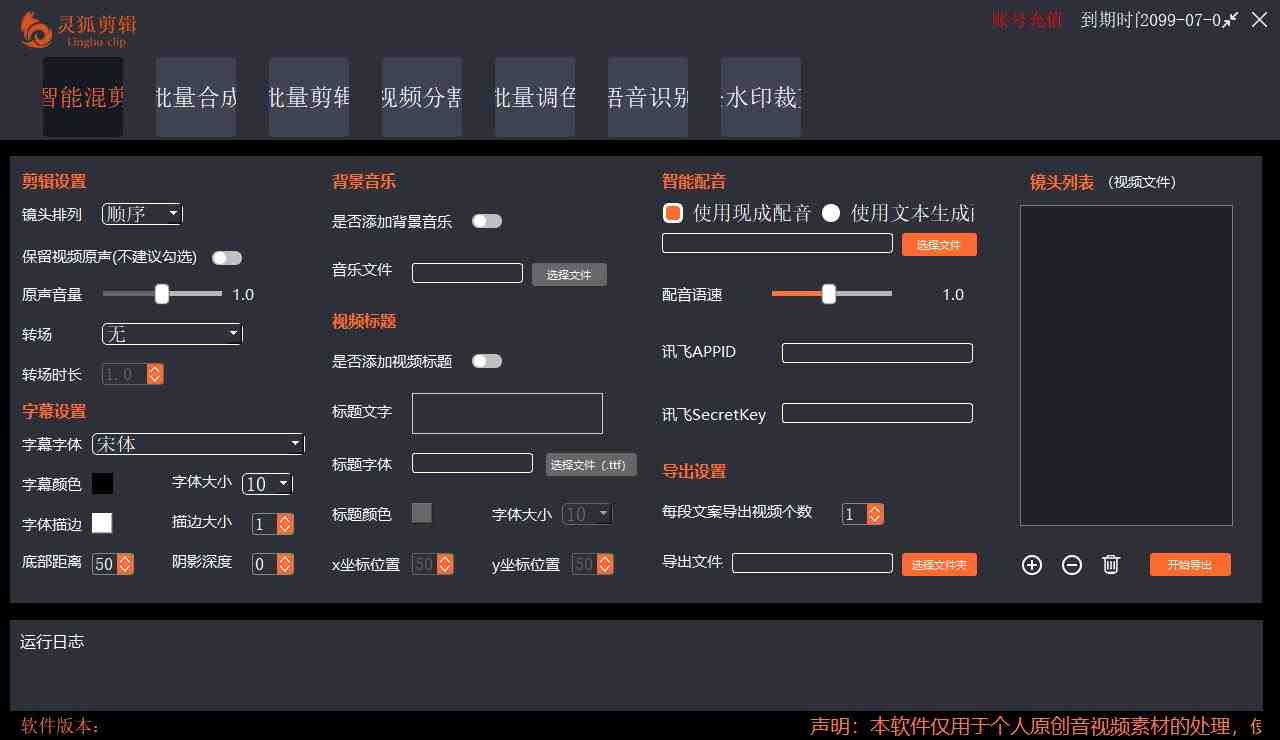The height and width of the screenshot is (740, 1280).
Task: Turn on the 保留视频原声 switch
Action: click(227, 257)
